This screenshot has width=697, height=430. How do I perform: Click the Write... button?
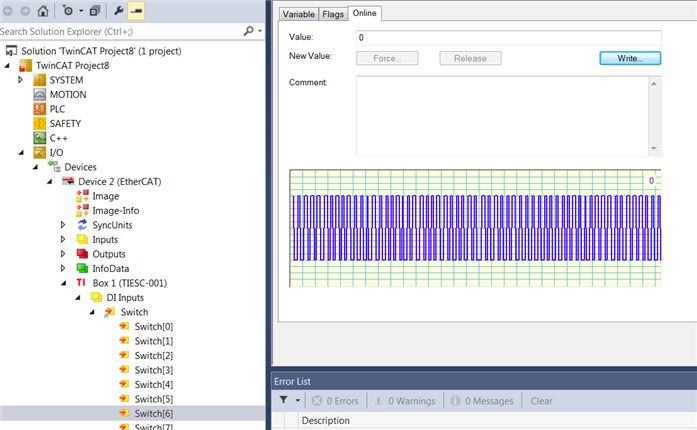[630, 58]
